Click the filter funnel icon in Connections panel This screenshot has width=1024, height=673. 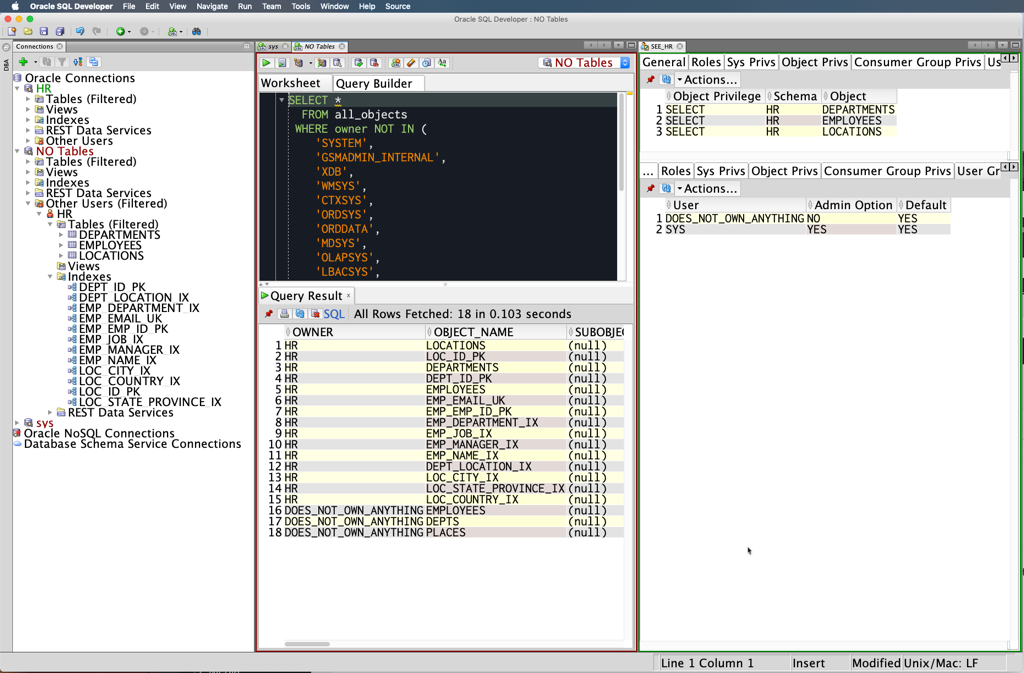pos(61,62)
